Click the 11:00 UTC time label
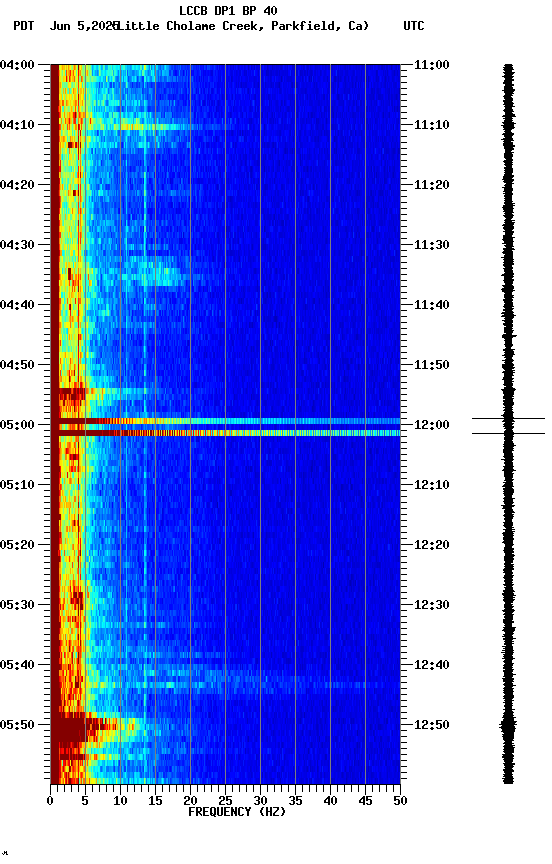This screenshot has width=552, height=864. (x=432, y=65)
